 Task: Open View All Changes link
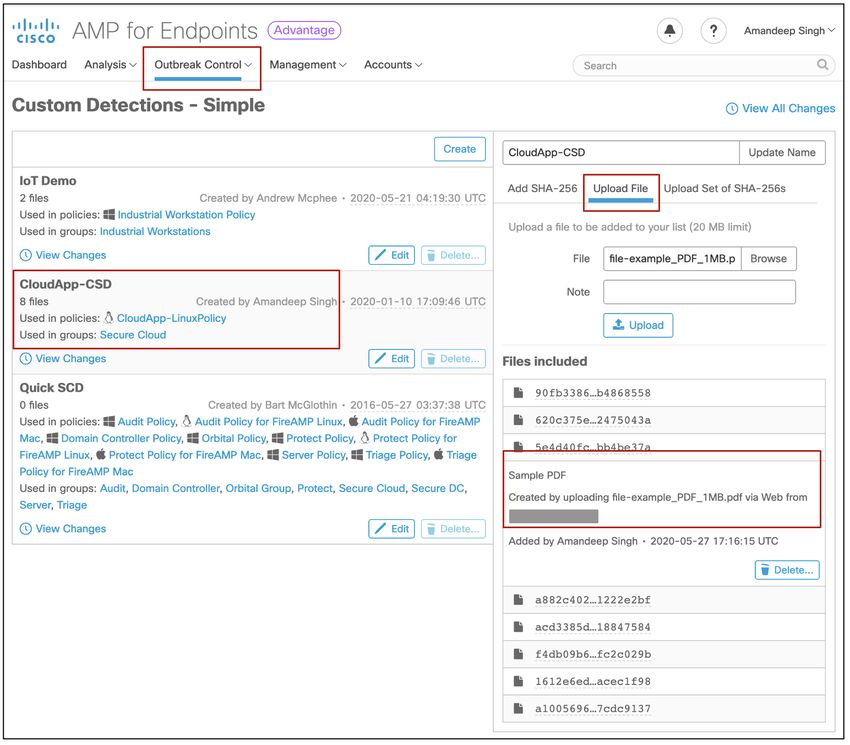point(788,108)
